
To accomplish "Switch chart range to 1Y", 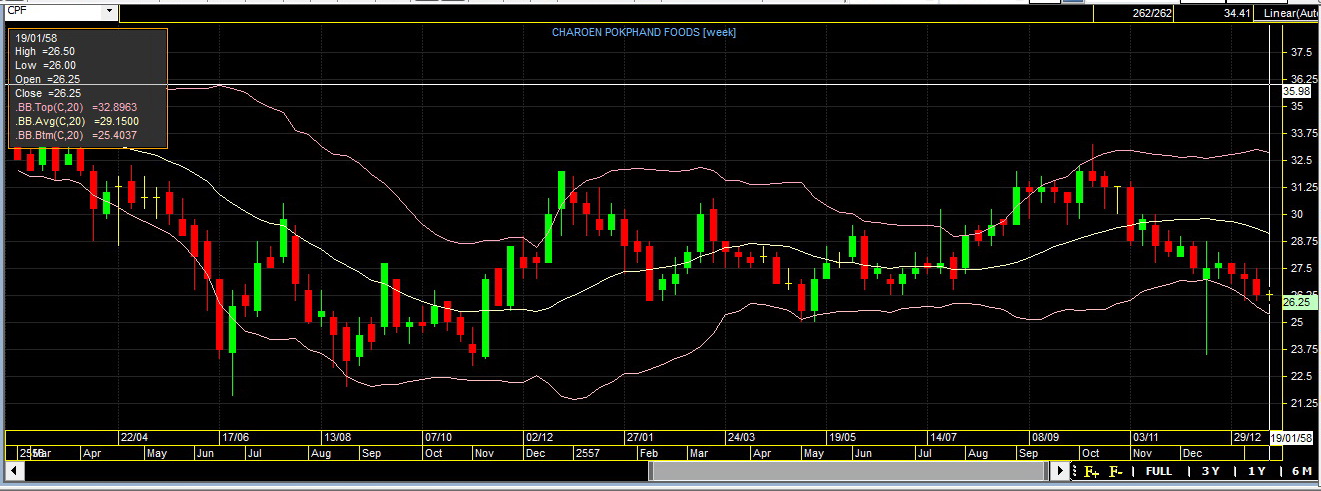I will click(x=1257, y=471).
